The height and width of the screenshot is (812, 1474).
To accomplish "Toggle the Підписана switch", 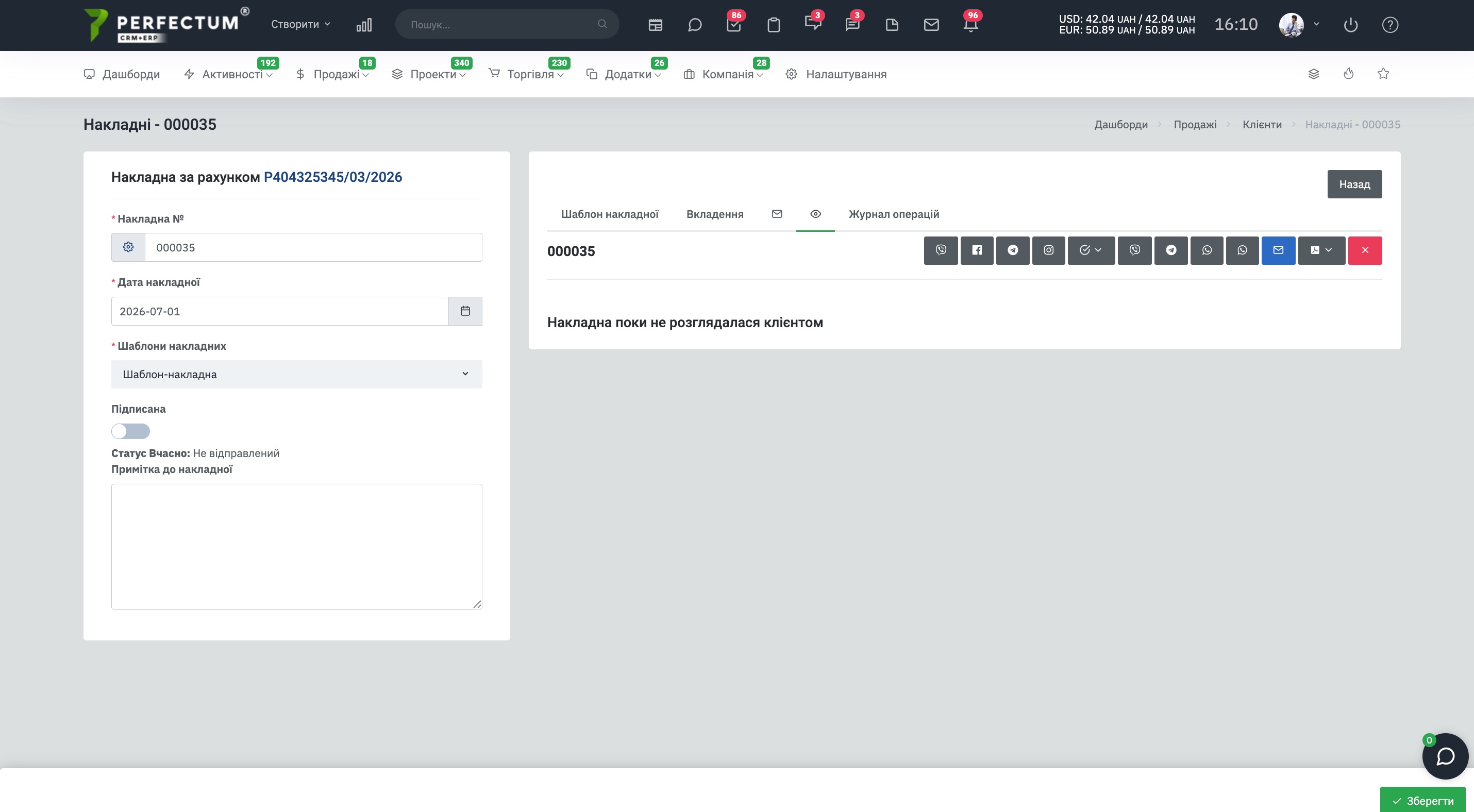I will pos(130,431).
